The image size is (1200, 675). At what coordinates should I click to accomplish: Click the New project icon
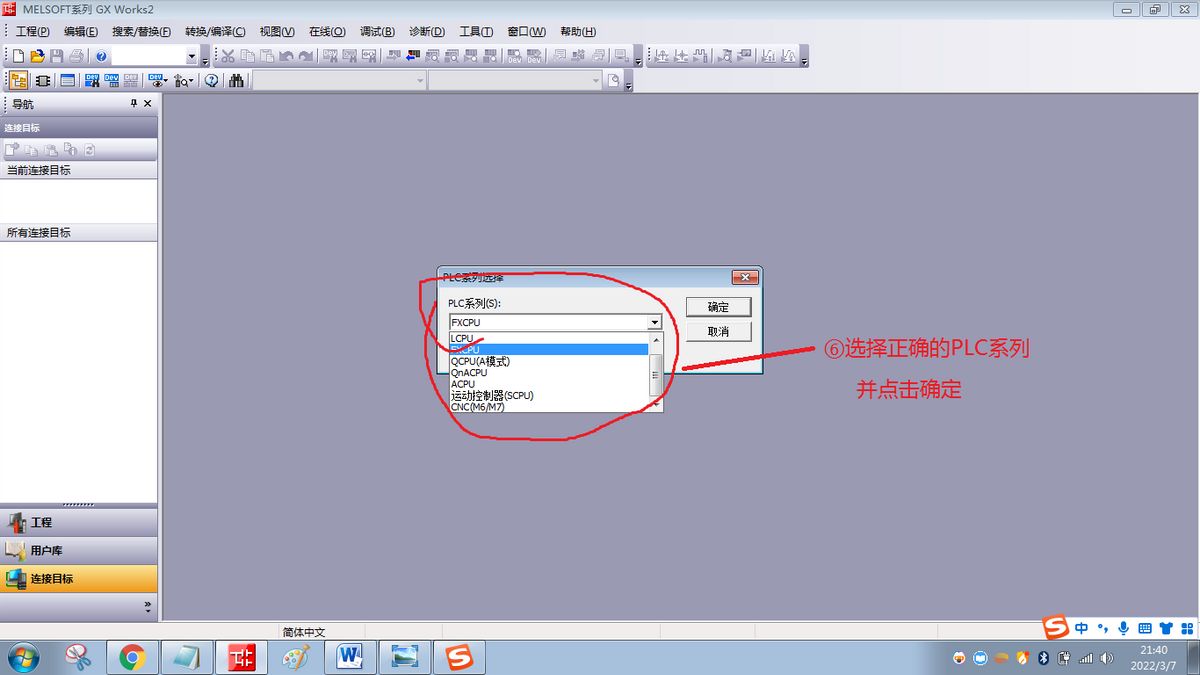point(18,57)
